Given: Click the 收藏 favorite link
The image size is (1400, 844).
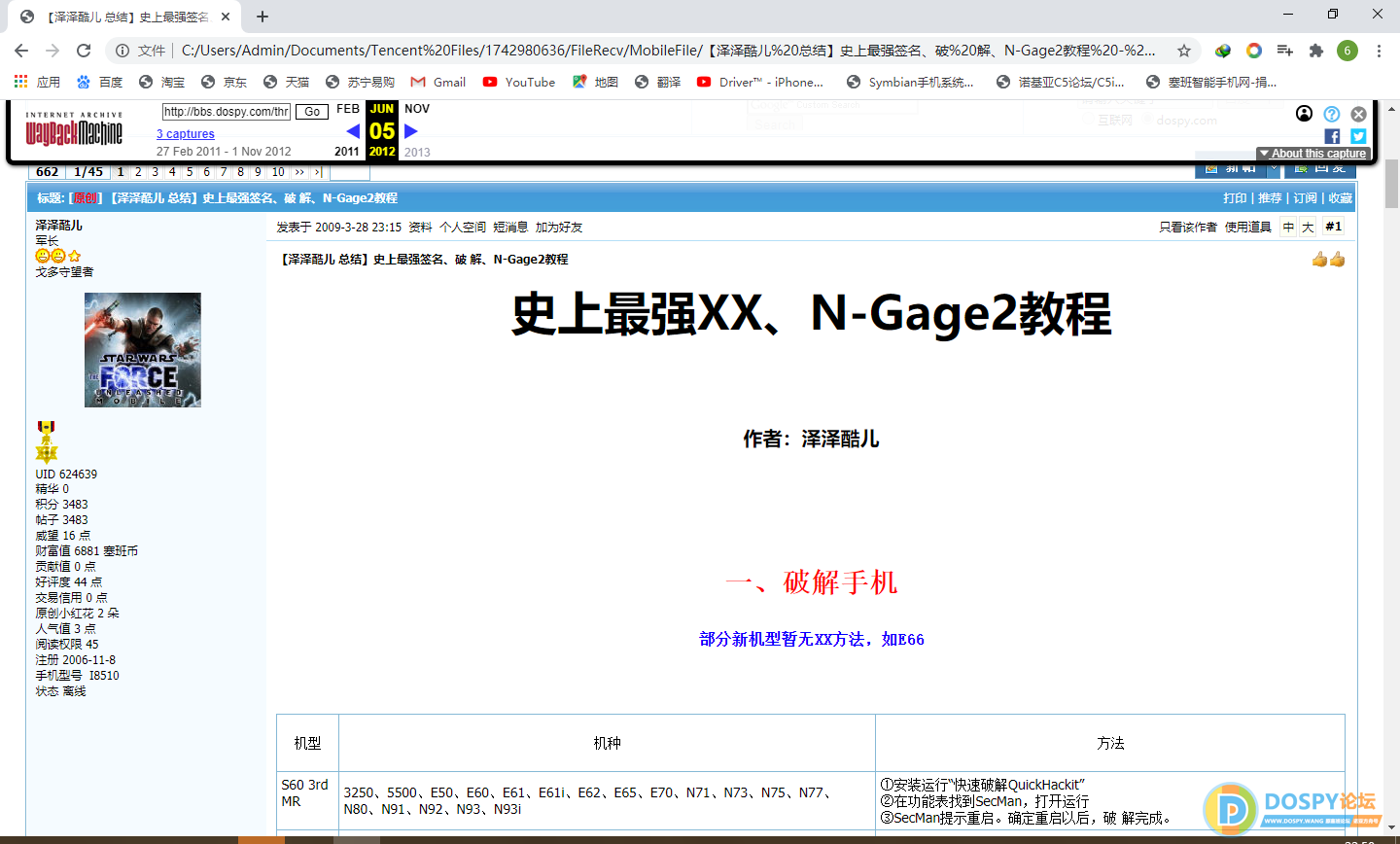Looking at the screenshot, I should [x=1341, y=198].
